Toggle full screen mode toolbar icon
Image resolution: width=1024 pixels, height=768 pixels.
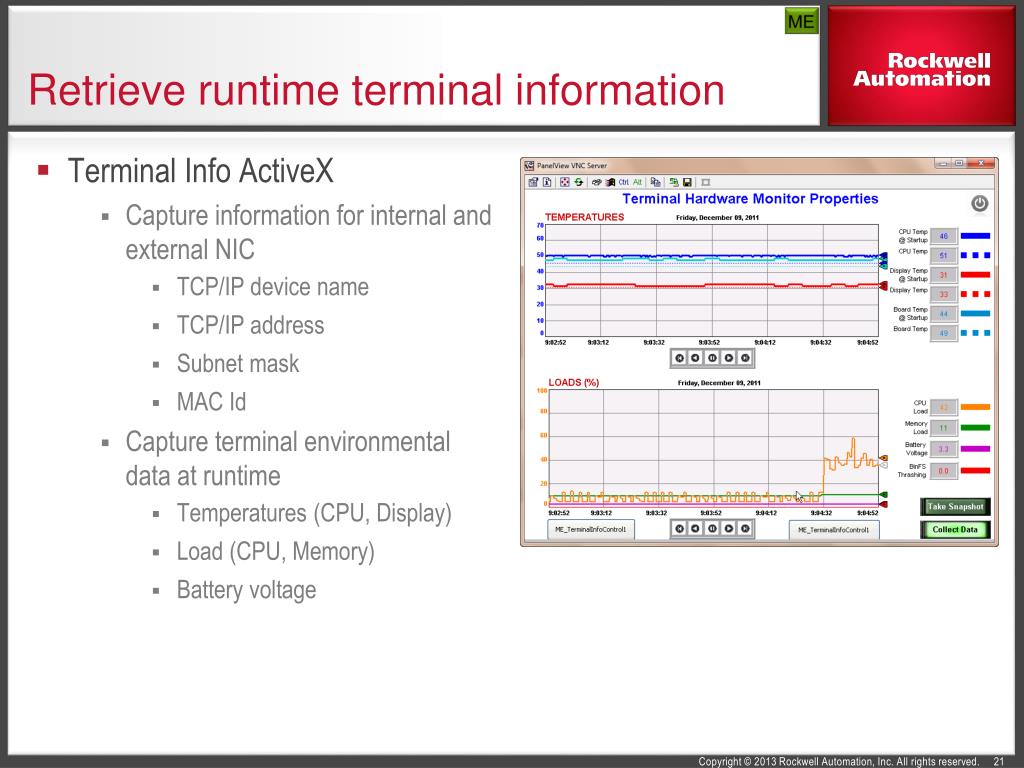pyautogui.click(x=565, y=182)
